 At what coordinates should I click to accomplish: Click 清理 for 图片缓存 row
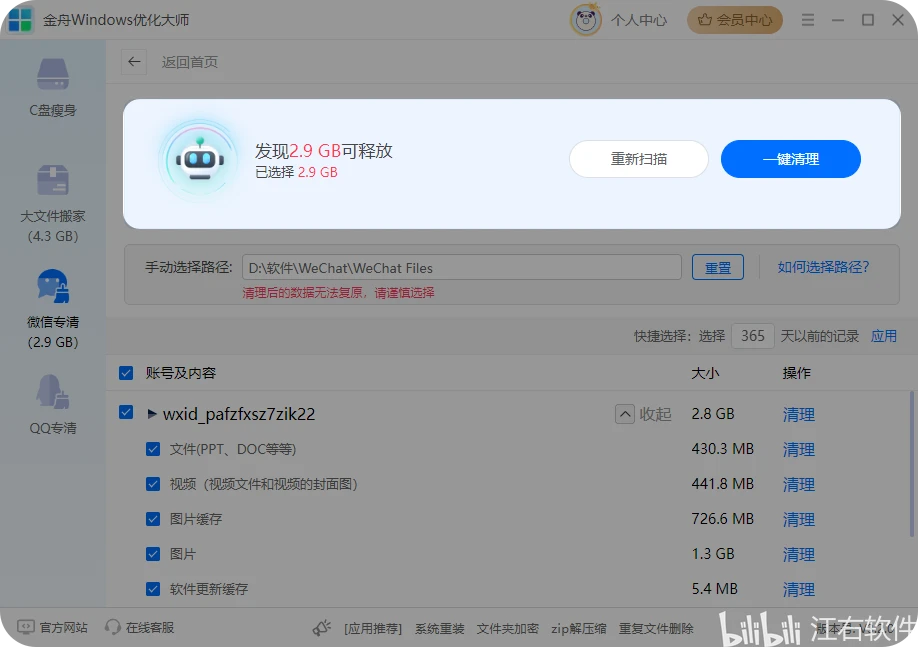pyautogui.click(x=799, y=519)
